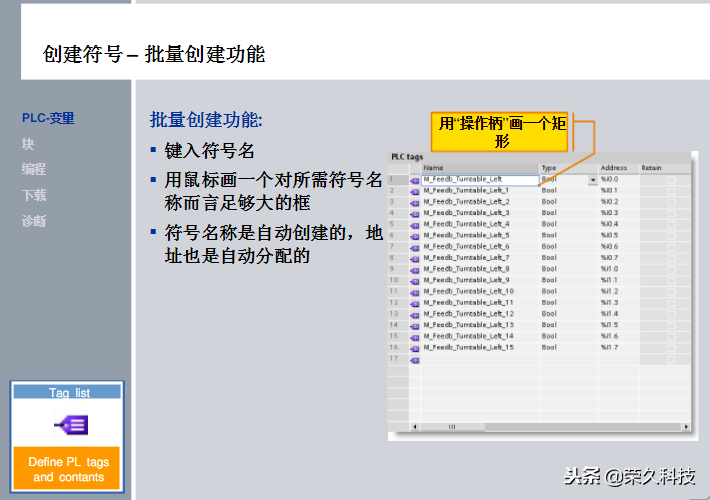Click the address cell %I1.4
The width and height of the screenshot is (710, 500).
[x=619, y=314]
